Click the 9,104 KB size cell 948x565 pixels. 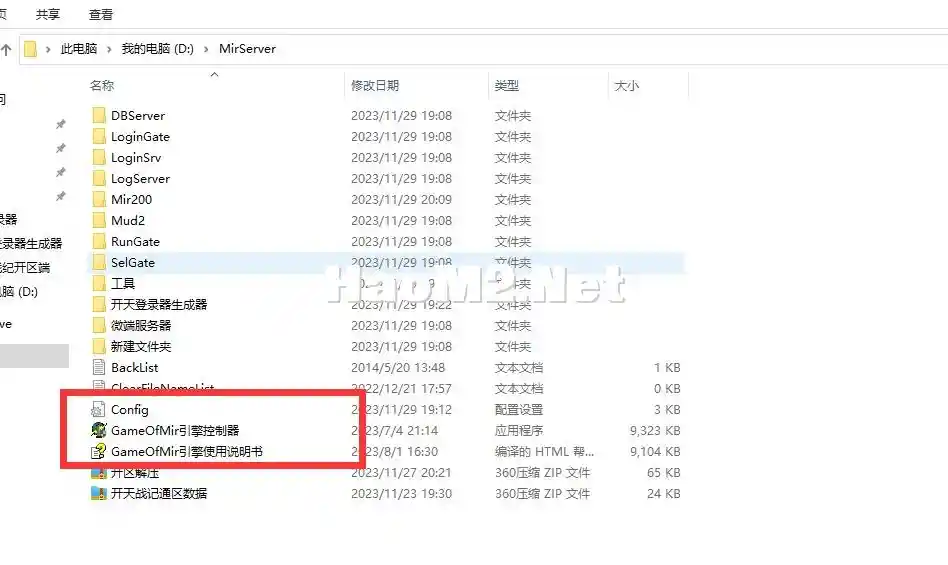pos(655,451)
